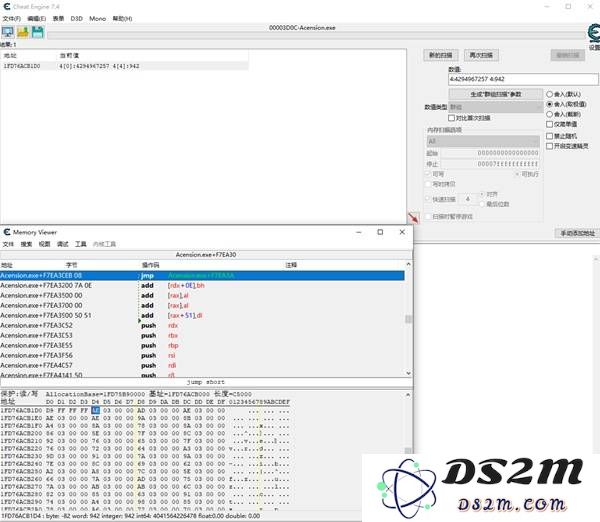Screen dimensions: 600x522
Task: Select the add [rax+51],dl instruction row
Action: [x=202, y=315]
